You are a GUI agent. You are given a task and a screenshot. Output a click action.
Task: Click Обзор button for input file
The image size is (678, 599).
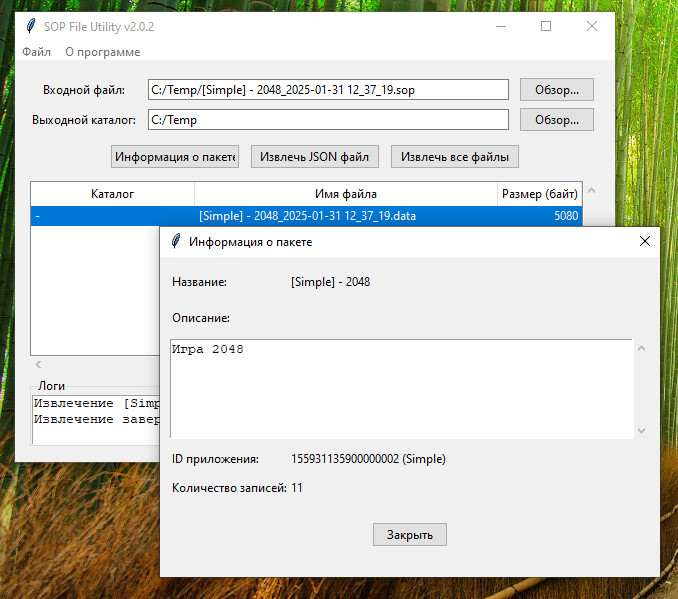pyautogui.click(x=556, y=90)
